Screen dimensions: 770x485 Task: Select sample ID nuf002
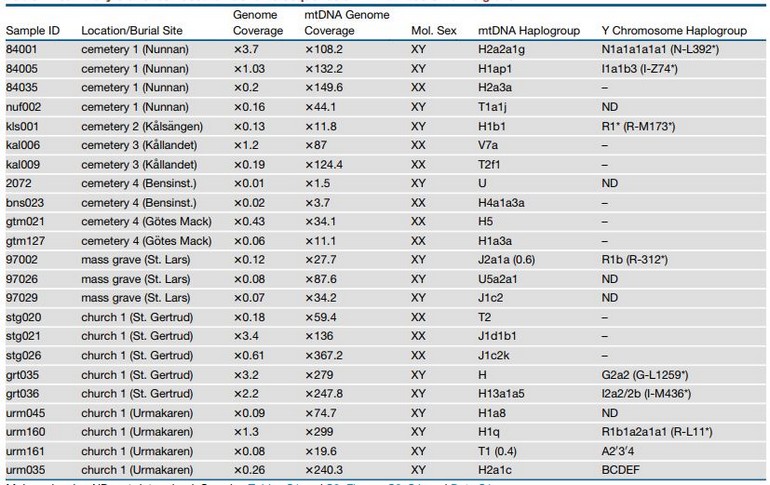(24, 107)
